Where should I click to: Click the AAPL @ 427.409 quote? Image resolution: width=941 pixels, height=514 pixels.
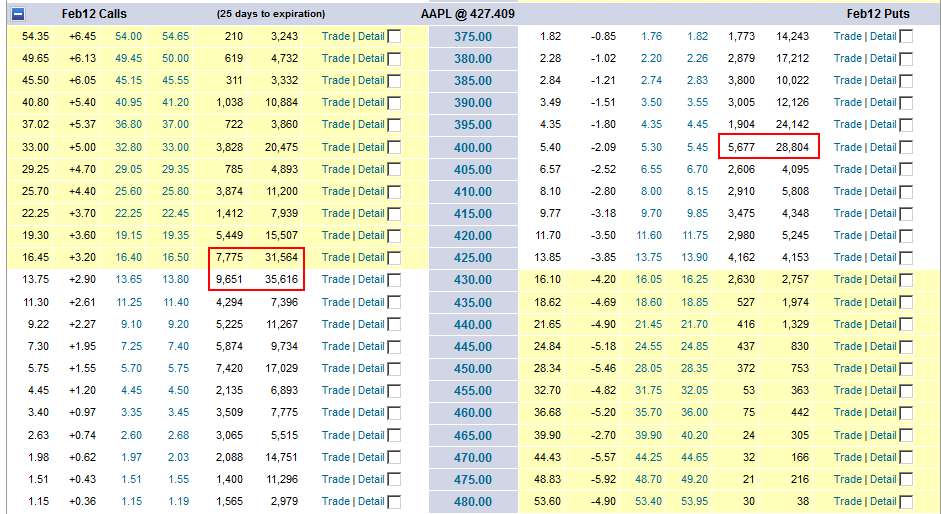(467, 13)
